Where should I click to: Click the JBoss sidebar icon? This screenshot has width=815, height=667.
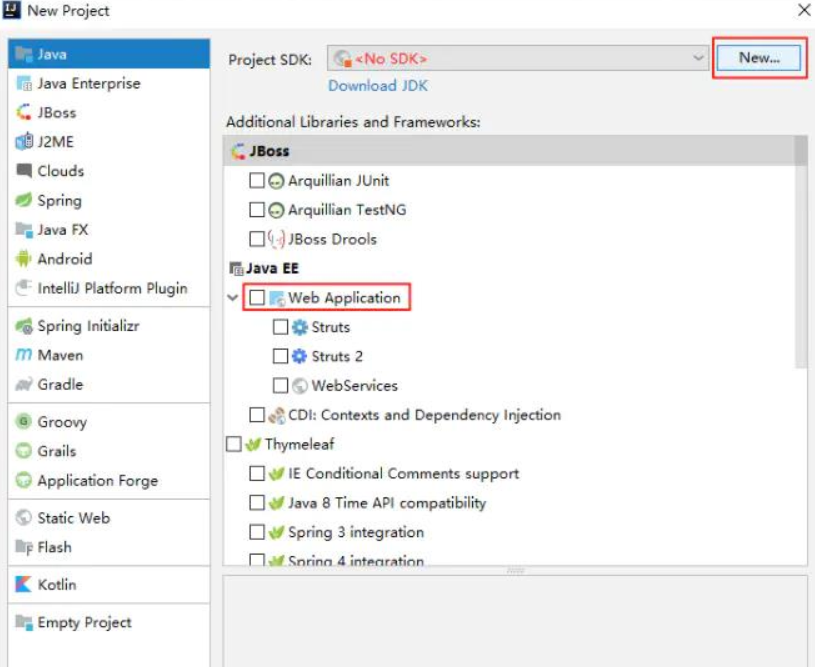(24, 112)
